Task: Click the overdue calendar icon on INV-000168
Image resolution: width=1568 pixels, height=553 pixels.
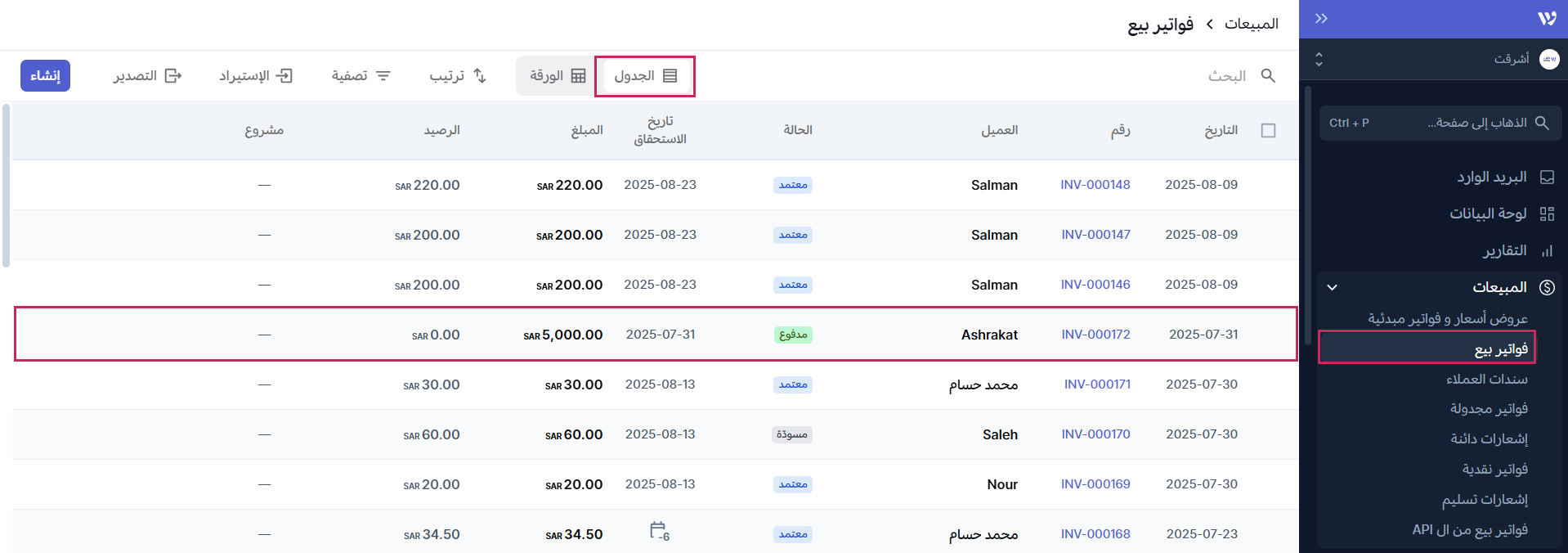Action: click(x=658, y=531)
